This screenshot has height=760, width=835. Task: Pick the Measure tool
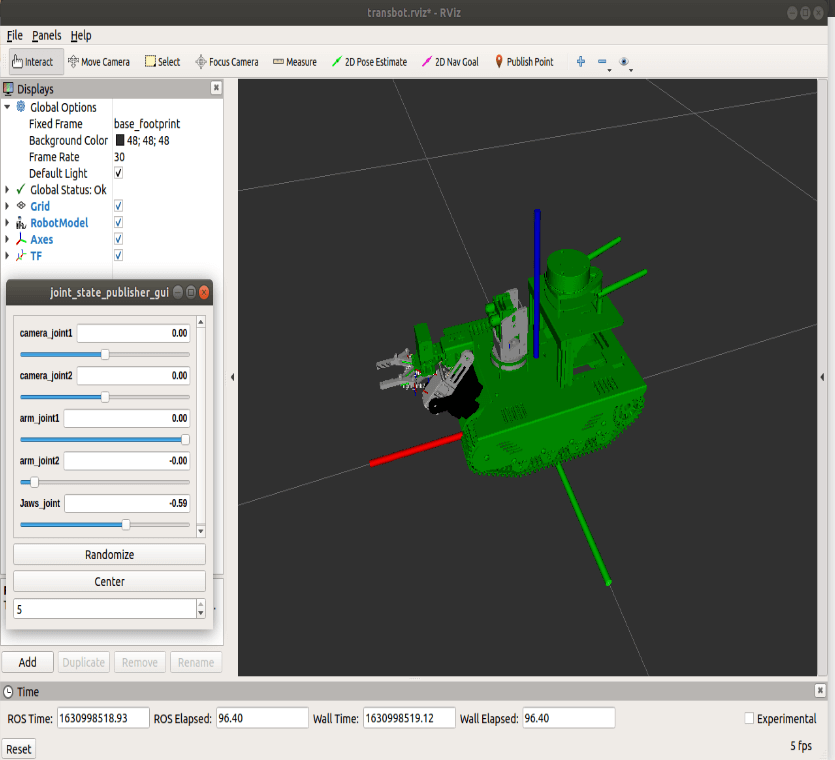[294, 62]
